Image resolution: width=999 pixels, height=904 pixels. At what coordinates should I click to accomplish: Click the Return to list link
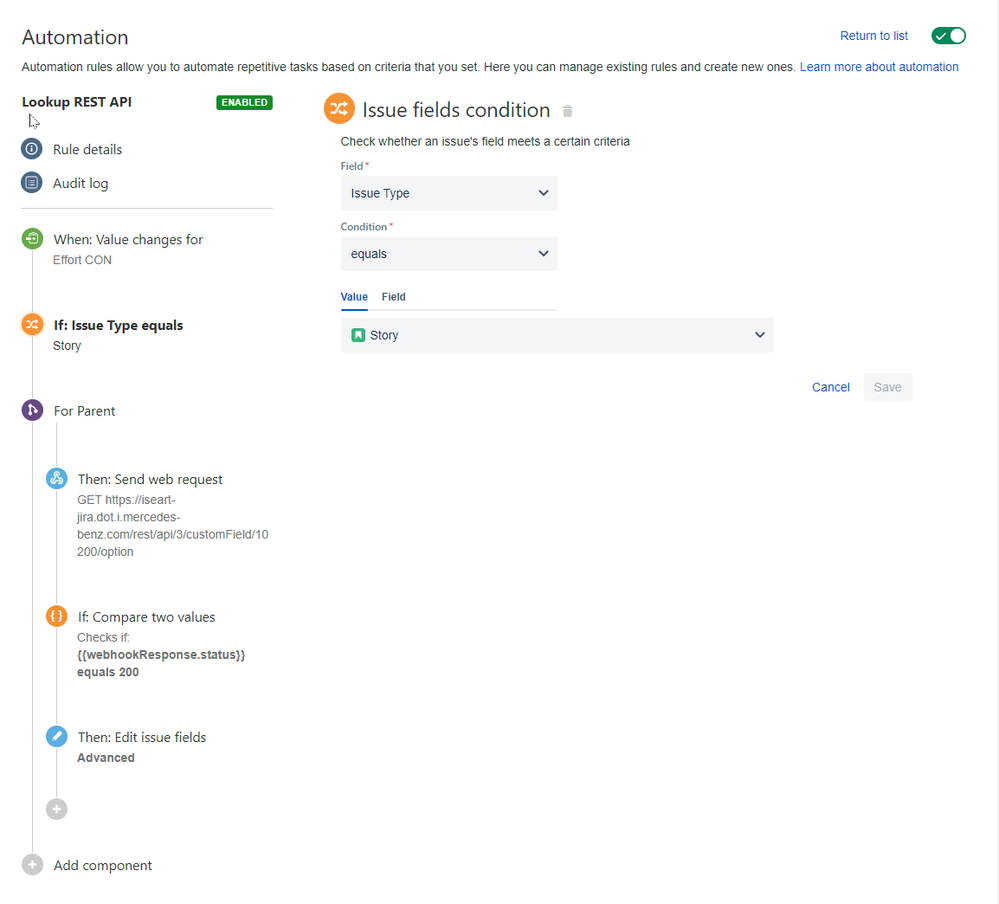tap(873, 36)
